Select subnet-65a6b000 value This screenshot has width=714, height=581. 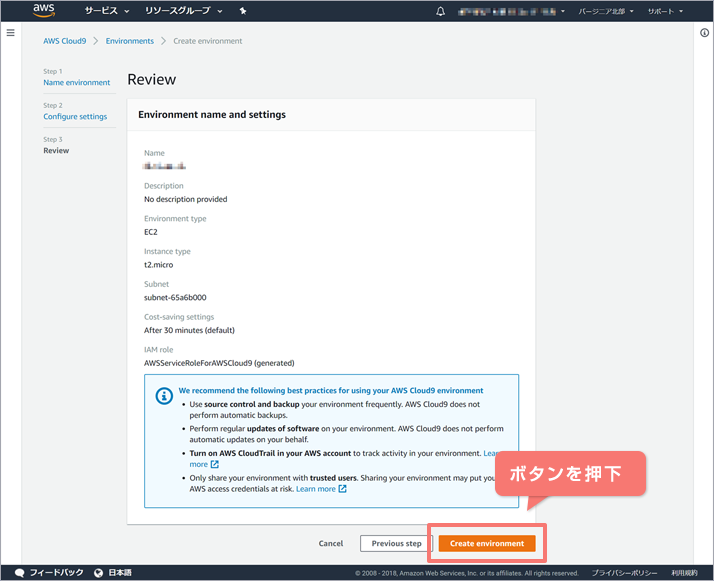175,297
